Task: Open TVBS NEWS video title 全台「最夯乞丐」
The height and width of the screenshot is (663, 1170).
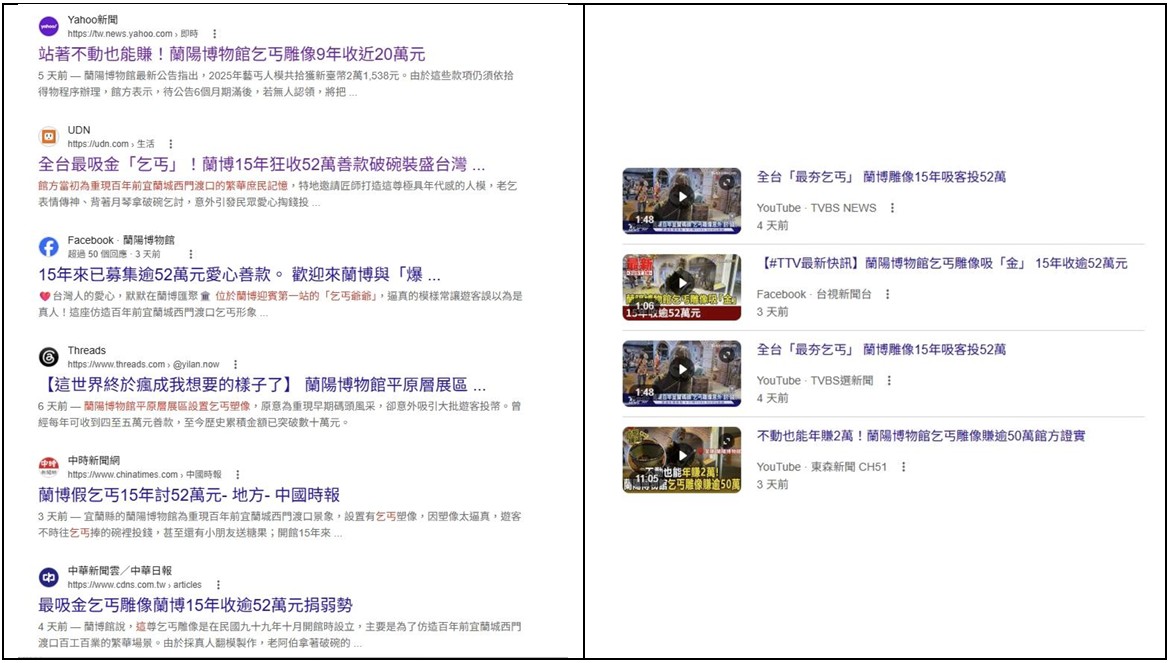Action: [x=881, y=177]
